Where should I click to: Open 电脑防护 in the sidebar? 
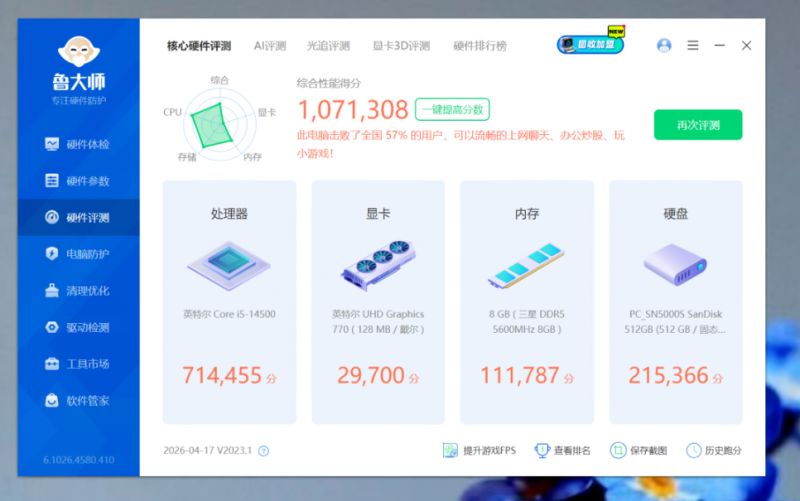(x=78, y=254)
